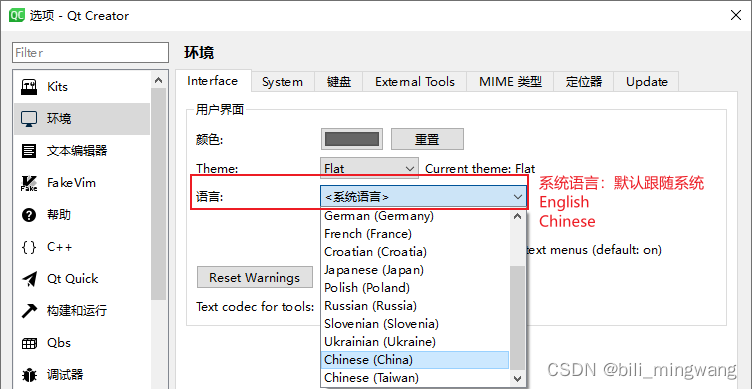Click sidebar category scroll up arrow

coord(159,80)
